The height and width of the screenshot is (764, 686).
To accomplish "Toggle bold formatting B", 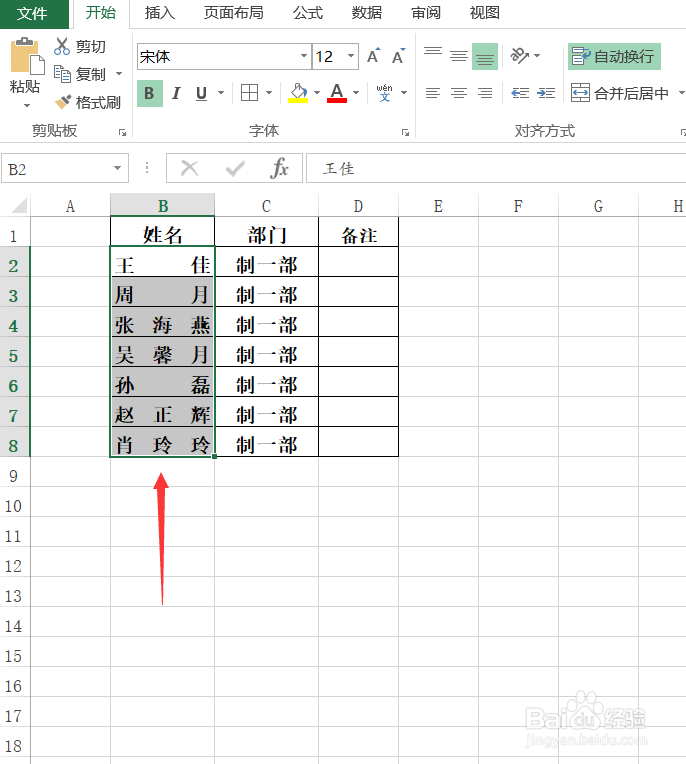I will tap(150, 93).
